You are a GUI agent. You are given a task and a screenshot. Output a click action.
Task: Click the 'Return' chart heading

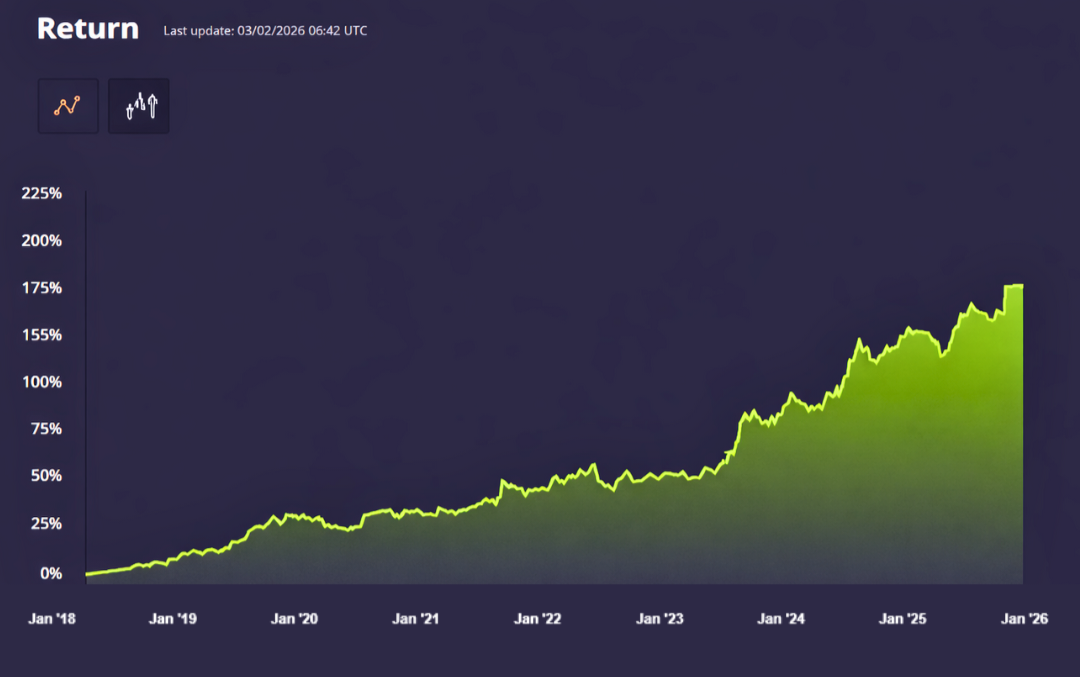[88, 29]
